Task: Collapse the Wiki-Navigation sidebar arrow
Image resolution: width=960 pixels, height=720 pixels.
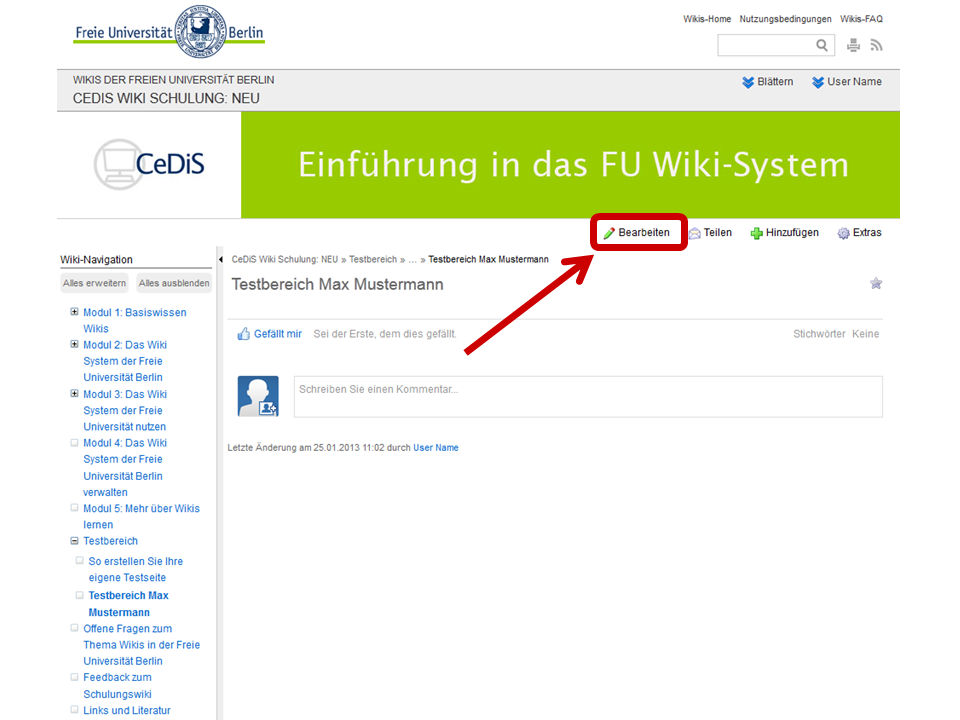Action: (x=220, y=260)
